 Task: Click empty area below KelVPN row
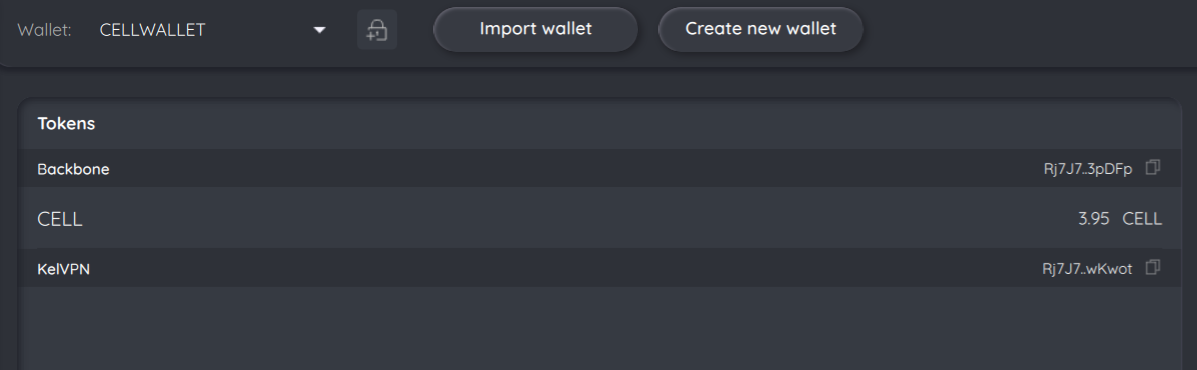click(599, 328)
